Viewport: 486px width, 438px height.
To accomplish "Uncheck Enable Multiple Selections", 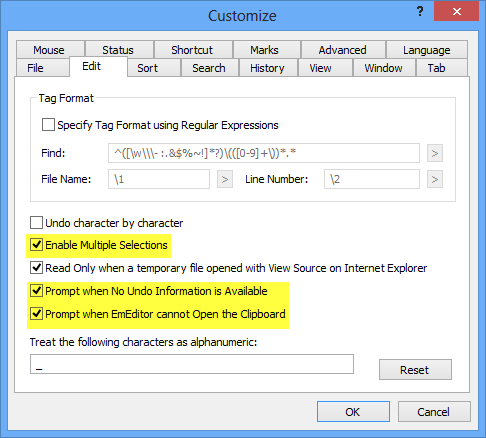I will [36, 245].
